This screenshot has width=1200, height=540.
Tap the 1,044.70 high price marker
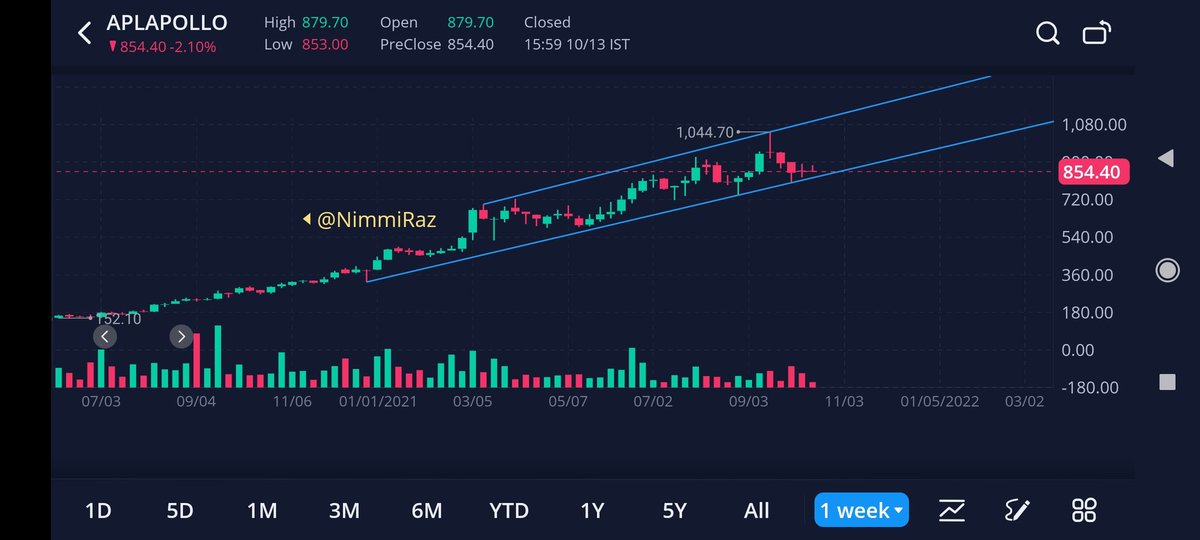705,132
